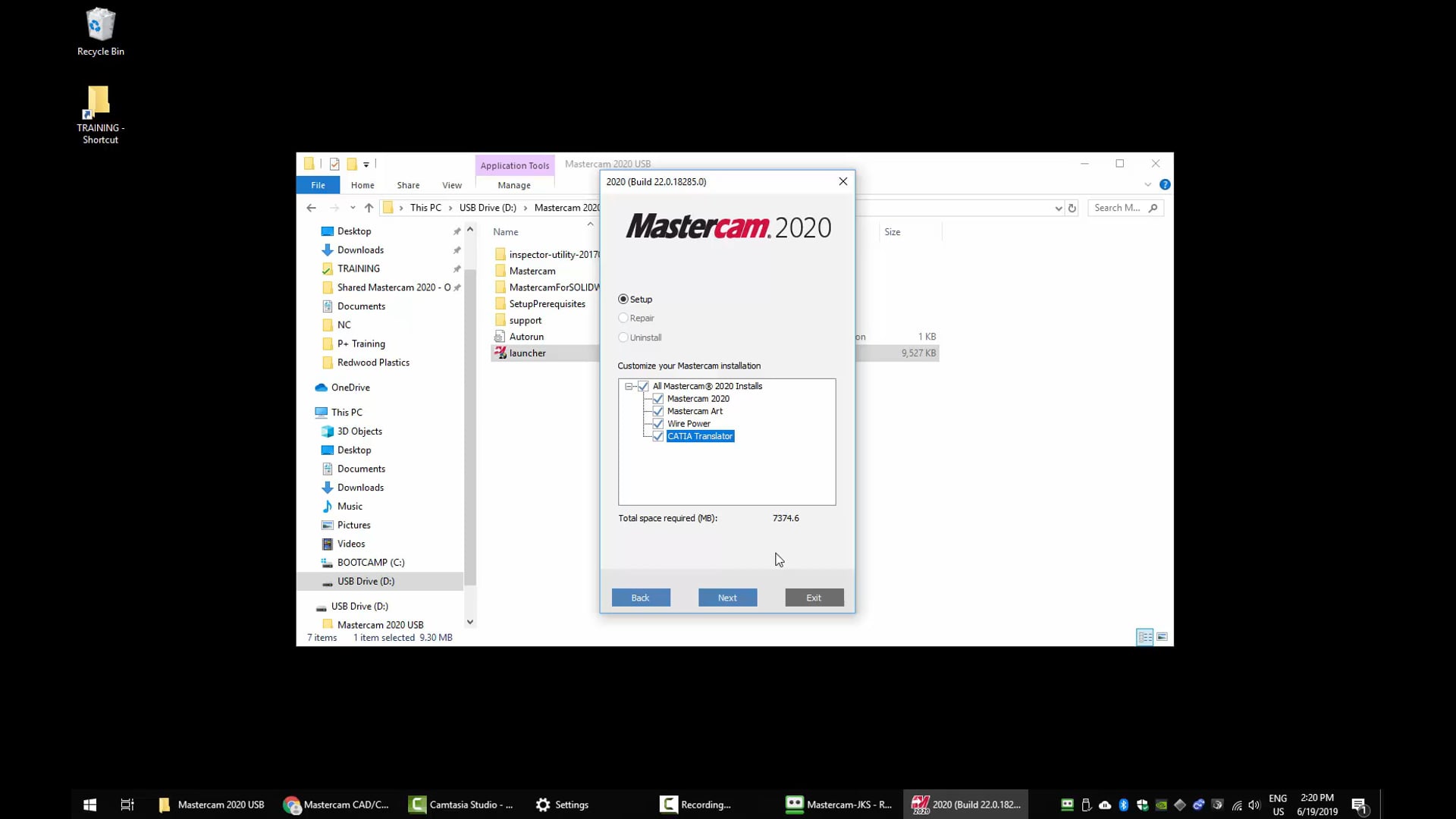Uncheck the Mastercam 2020 component checkbox
The height and width of the screenshot is (819, 1456).
[x=658, y=399]
